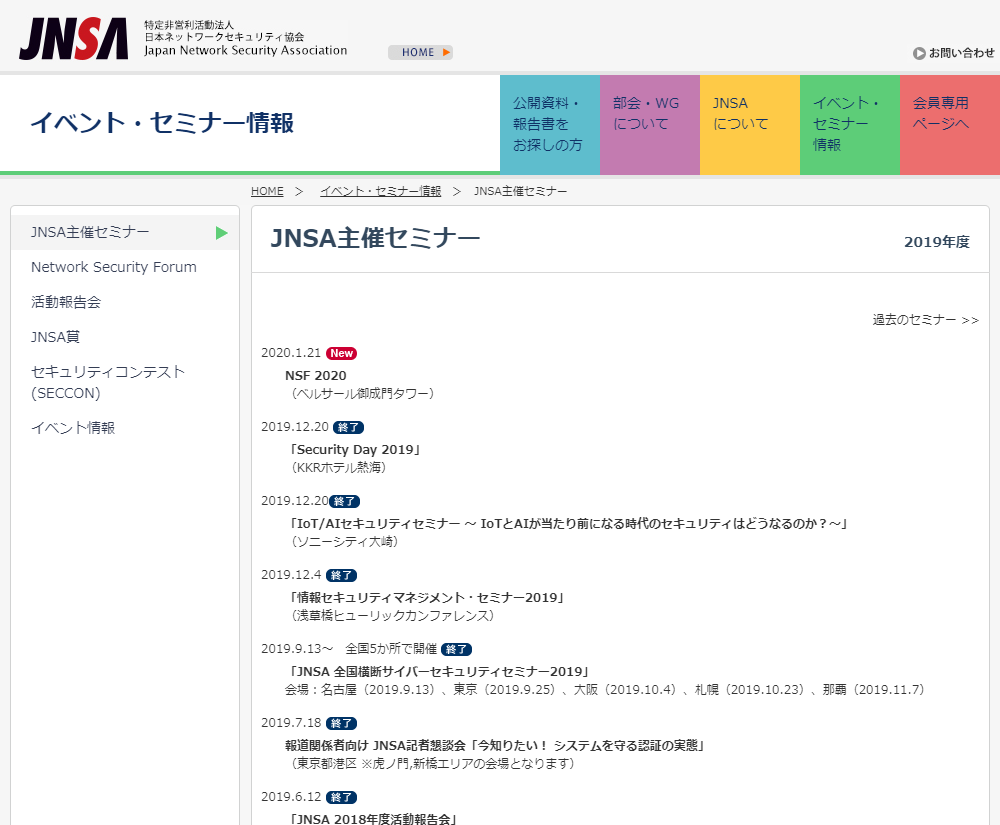
Task: Open 活動報告会 in the sidebar
Action: click(x=66, y=302)
